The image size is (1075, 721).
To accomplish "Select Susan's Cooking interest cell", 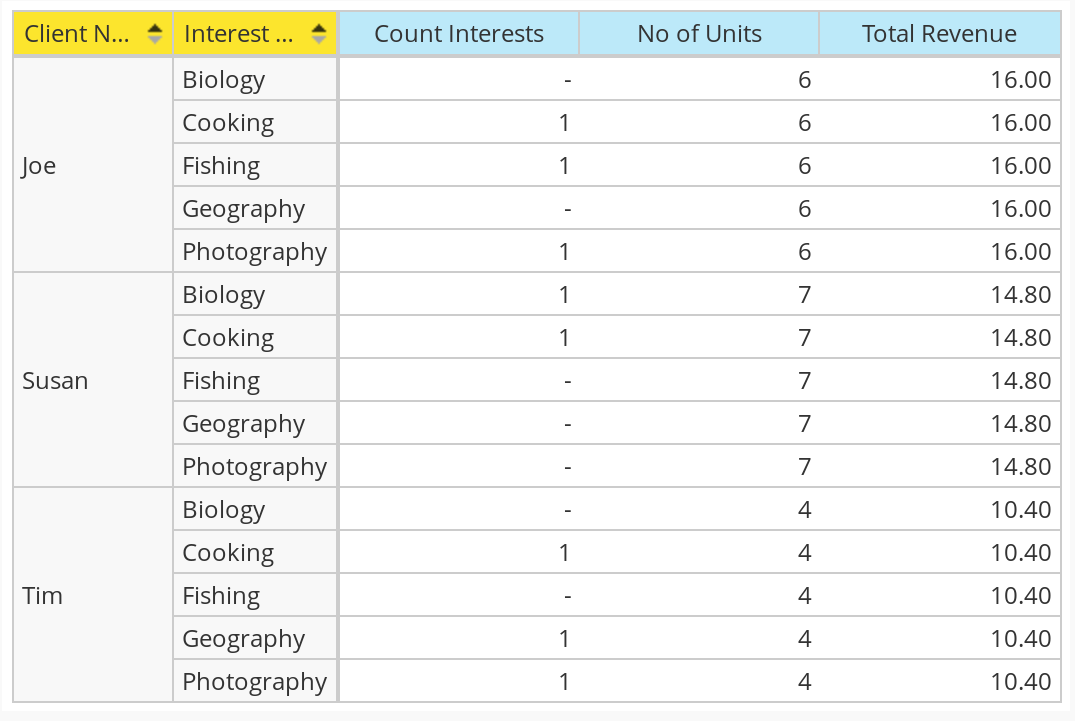I will (255, 338).
